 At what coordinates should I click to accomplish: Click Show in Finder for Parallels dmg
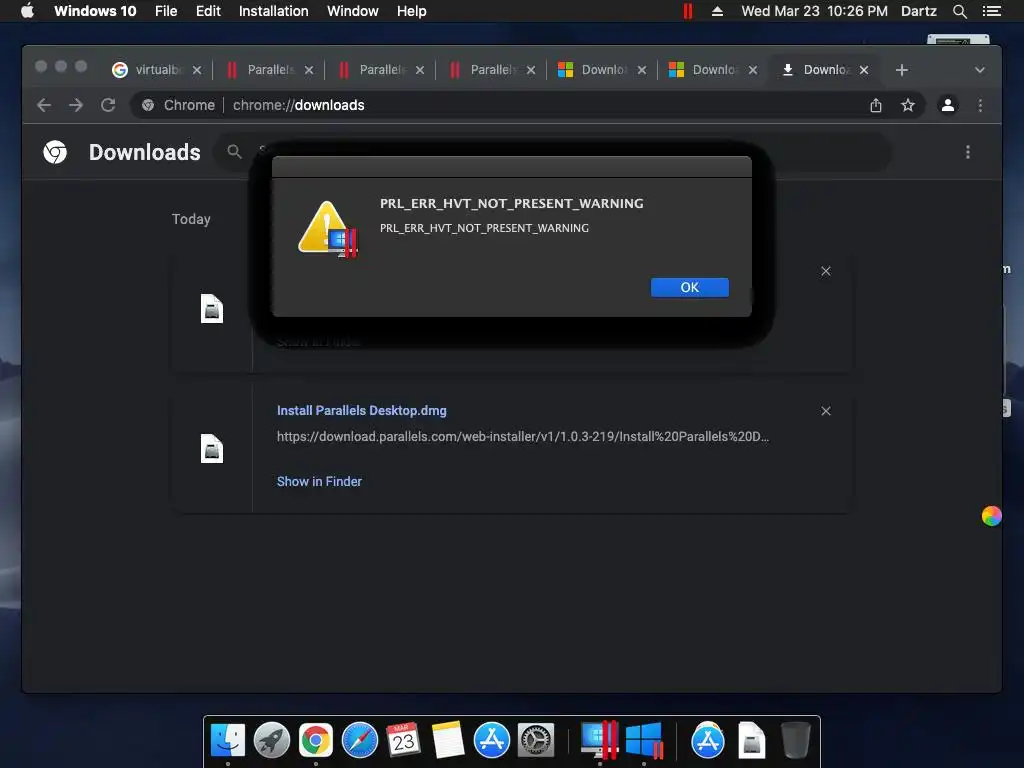pos(319,481)
